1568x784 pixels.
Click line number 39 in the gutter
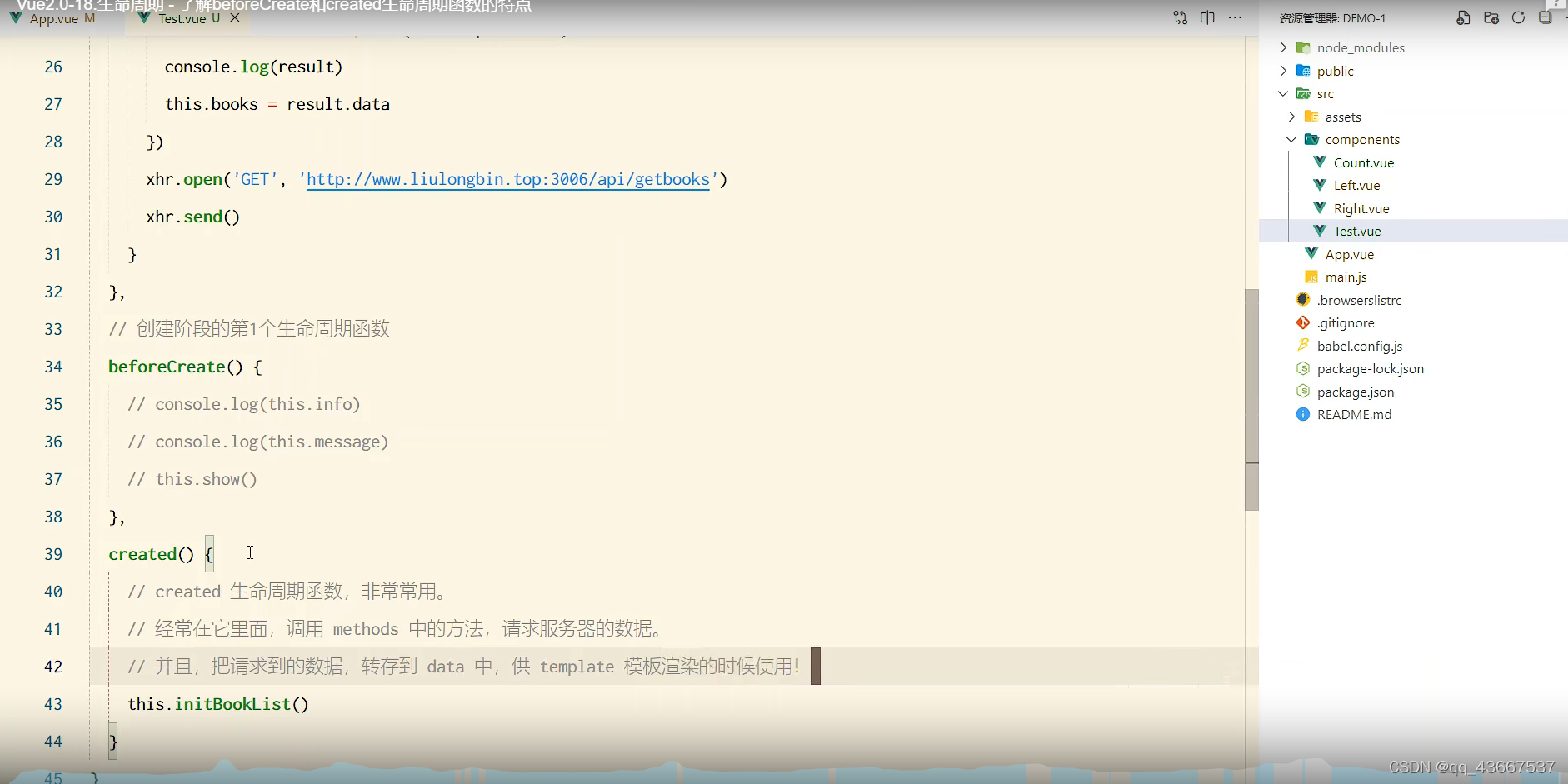[x=53, y=554]
